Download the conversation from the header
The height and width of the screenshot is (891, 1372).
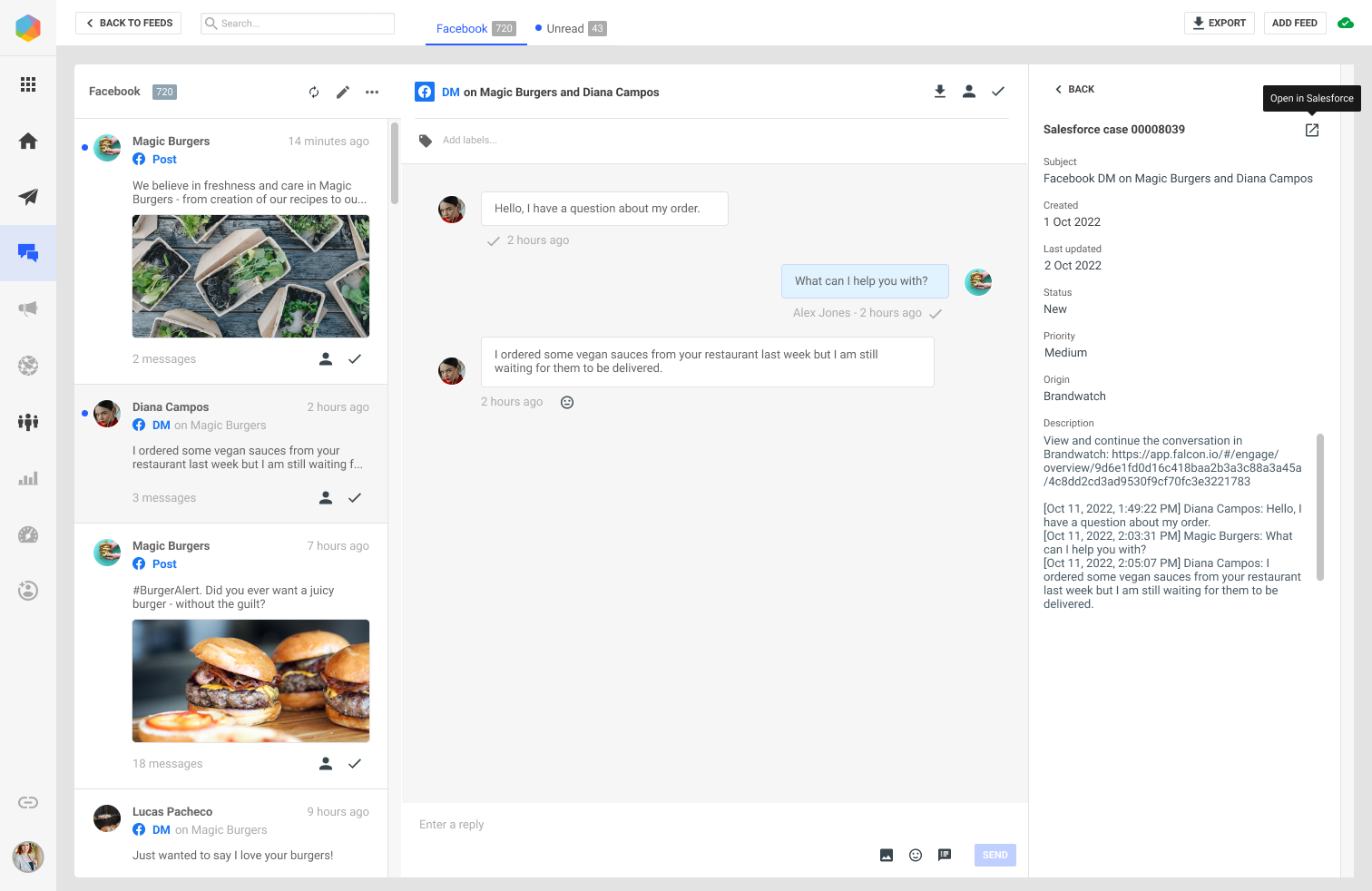click(940, 92)
